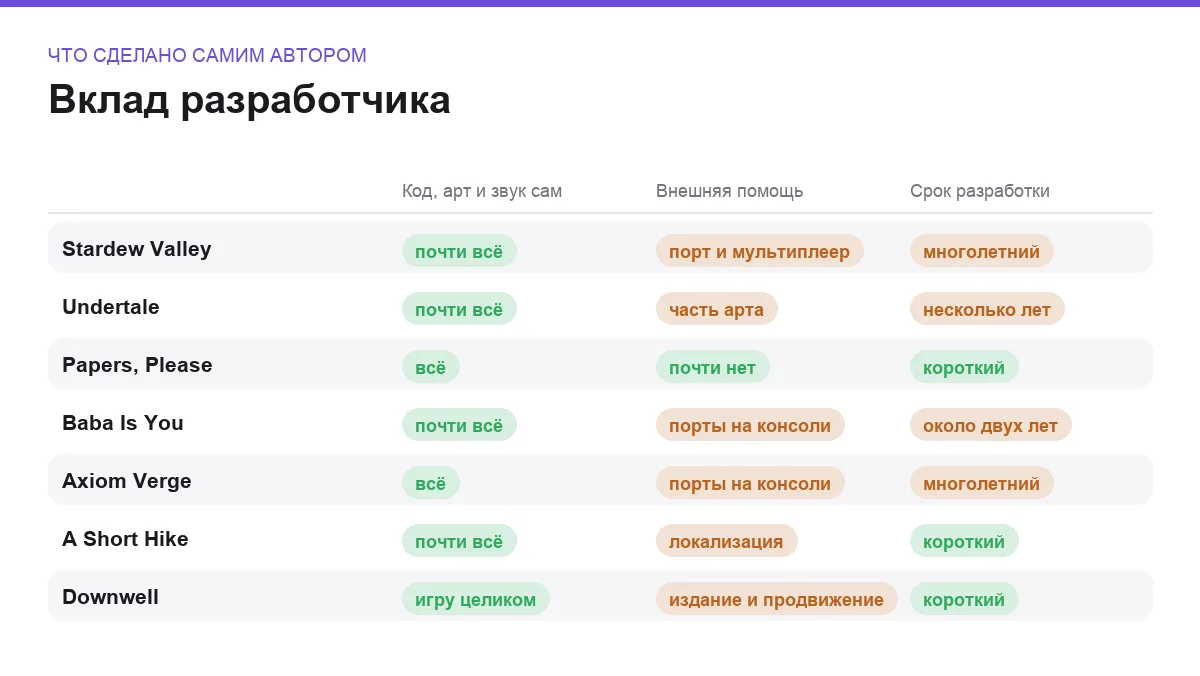Click the row name 'Downwell'
This screenshot has width=1200, height=676.
(x=110, y=597)
